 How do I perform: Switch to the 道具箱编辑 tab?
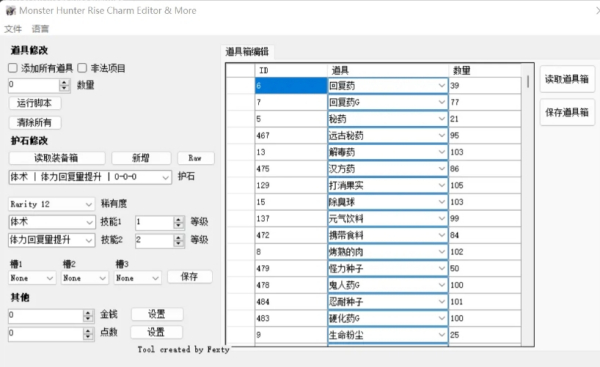pos(247,52)
